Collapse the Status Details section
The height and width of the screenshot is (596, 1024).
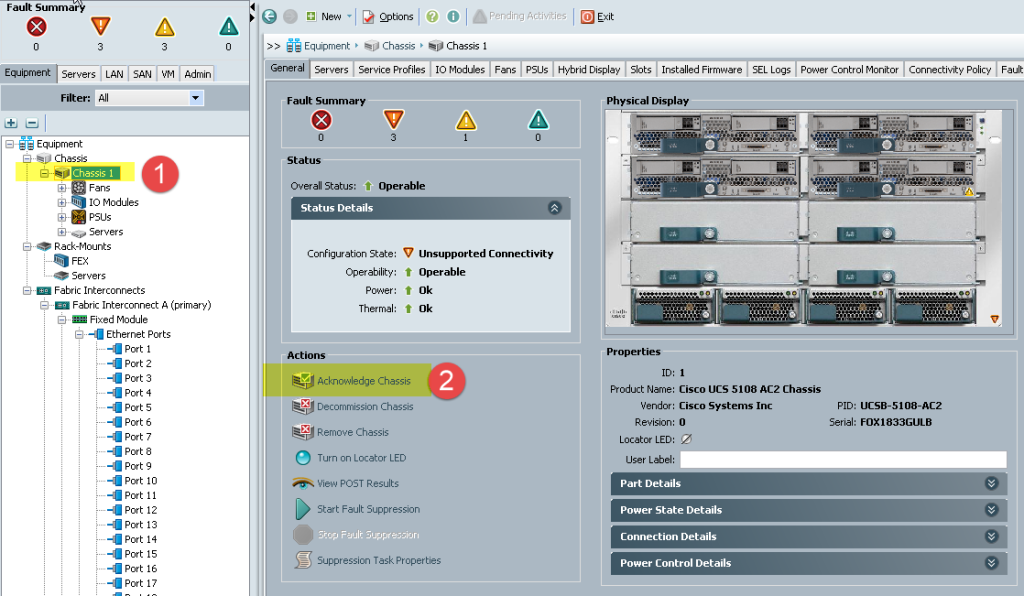554,208
